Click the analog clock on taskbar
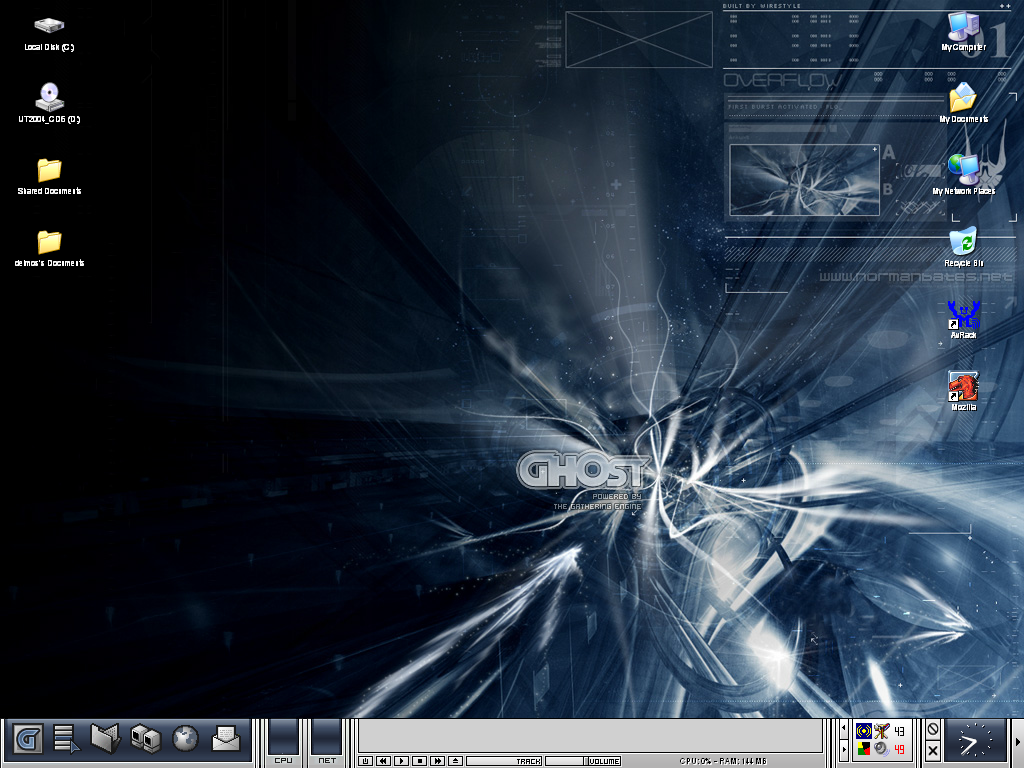The width and height of the screenshot is (1024, 768). (974, 741)
